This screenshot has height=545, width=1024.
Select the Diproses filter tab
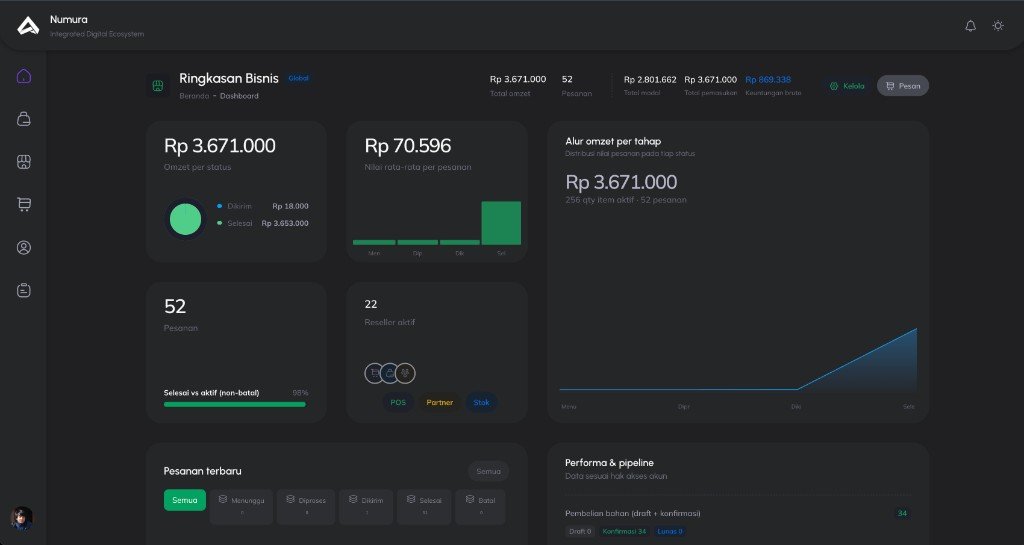(x=306, y=506)
